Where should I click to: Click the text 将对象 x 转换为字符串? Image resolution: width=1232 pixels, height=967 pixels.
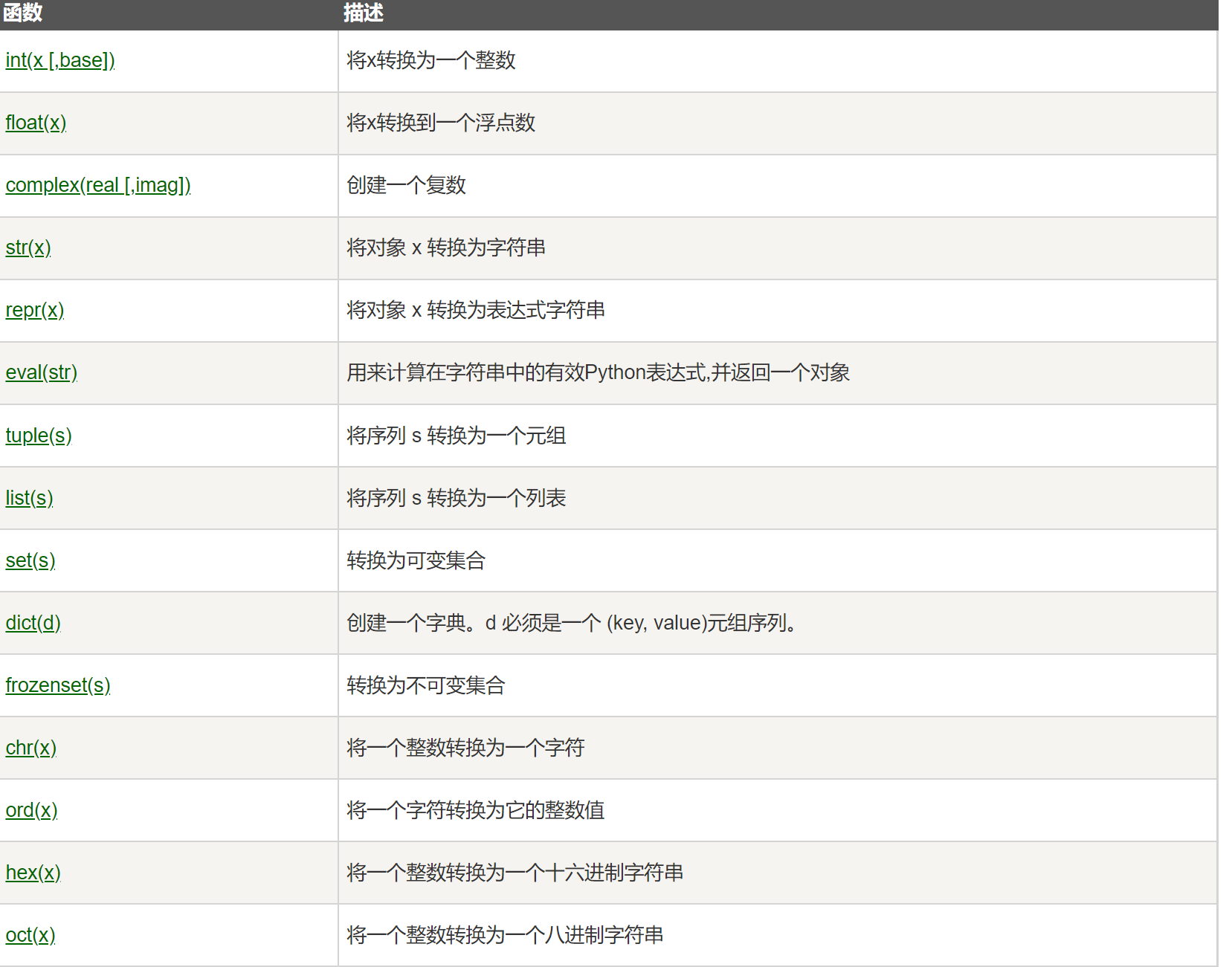click(x=446, y=248)
